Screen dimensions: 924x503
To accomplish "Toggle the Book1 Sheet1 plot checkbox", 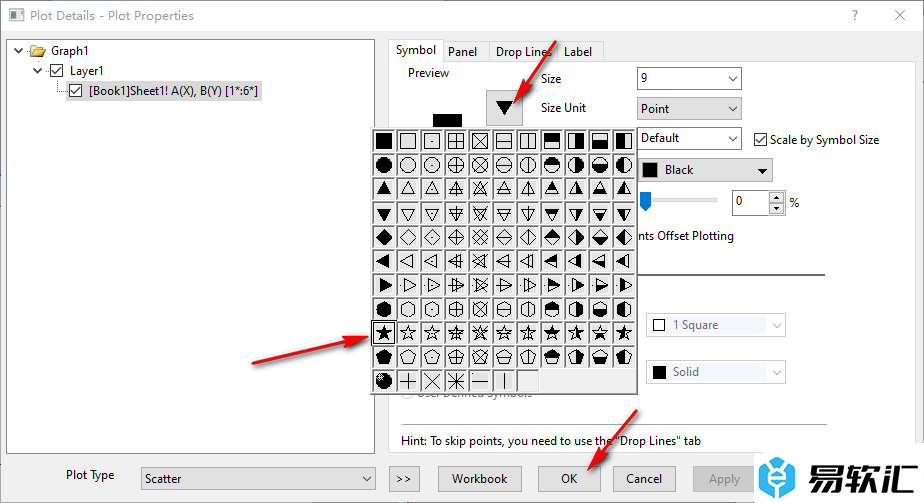I will [75, 91].
